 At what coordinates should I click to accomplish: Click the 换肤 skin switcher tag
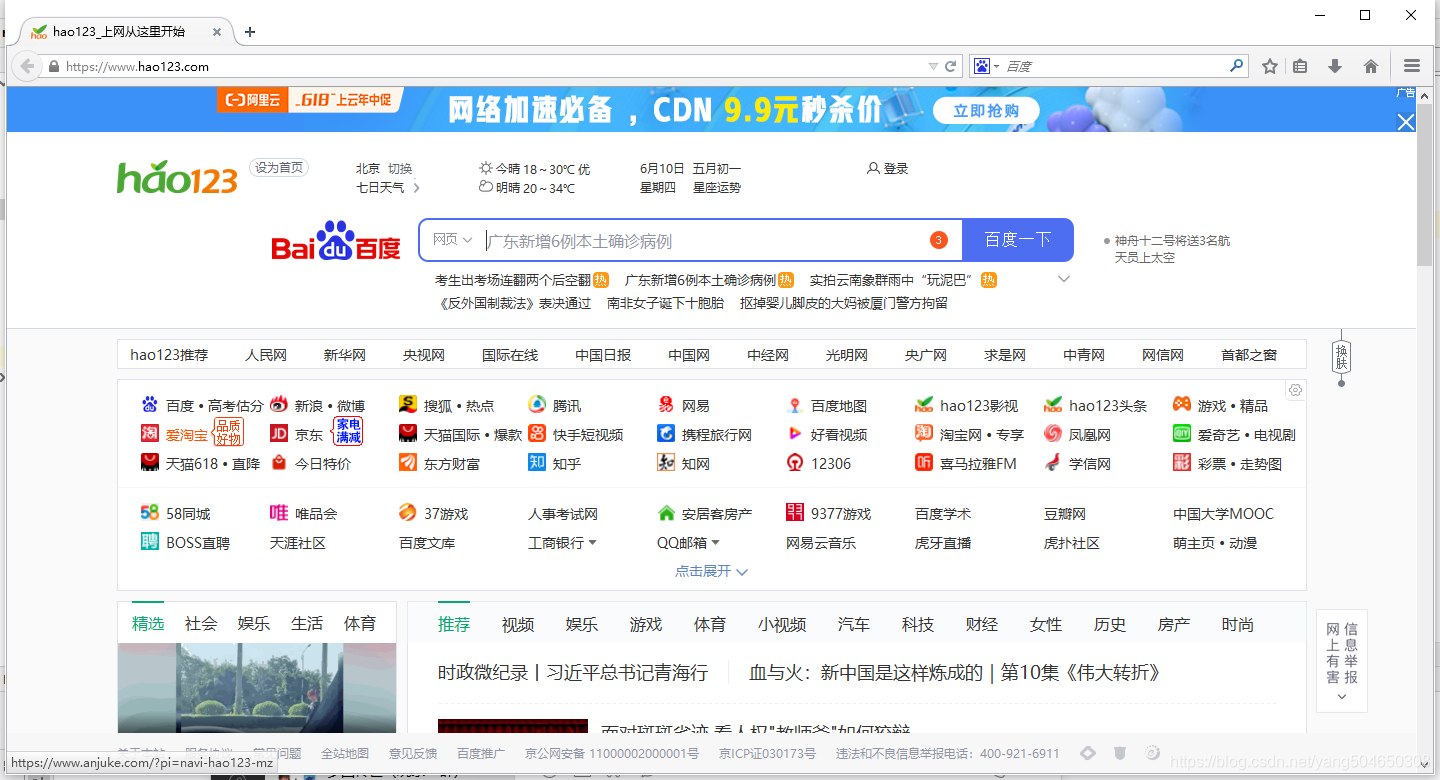click(1342, 357)
